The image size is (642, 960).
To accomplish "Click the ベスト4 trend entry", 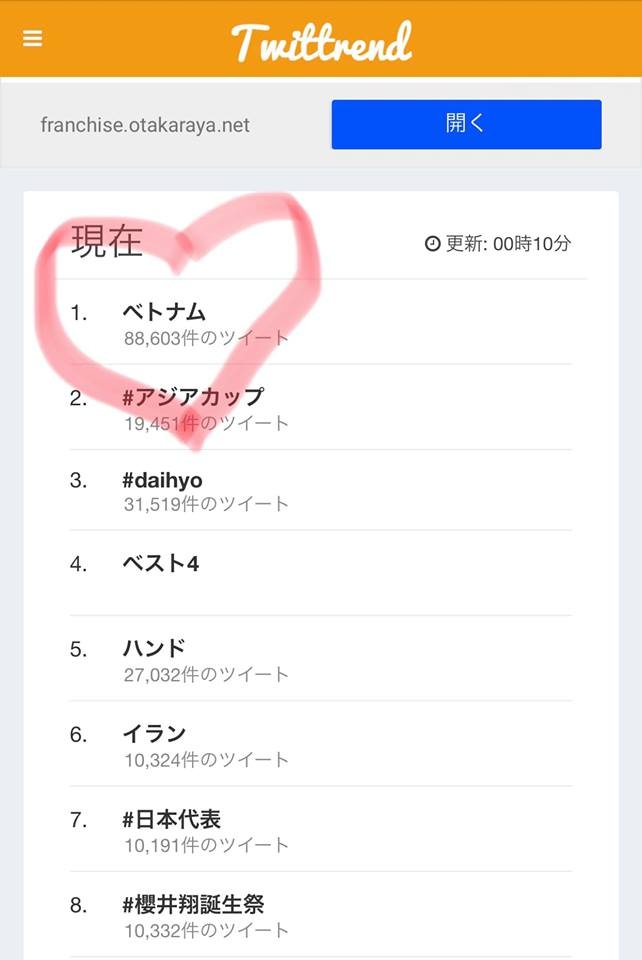I will pyautogui.click(x=160, y=564).
